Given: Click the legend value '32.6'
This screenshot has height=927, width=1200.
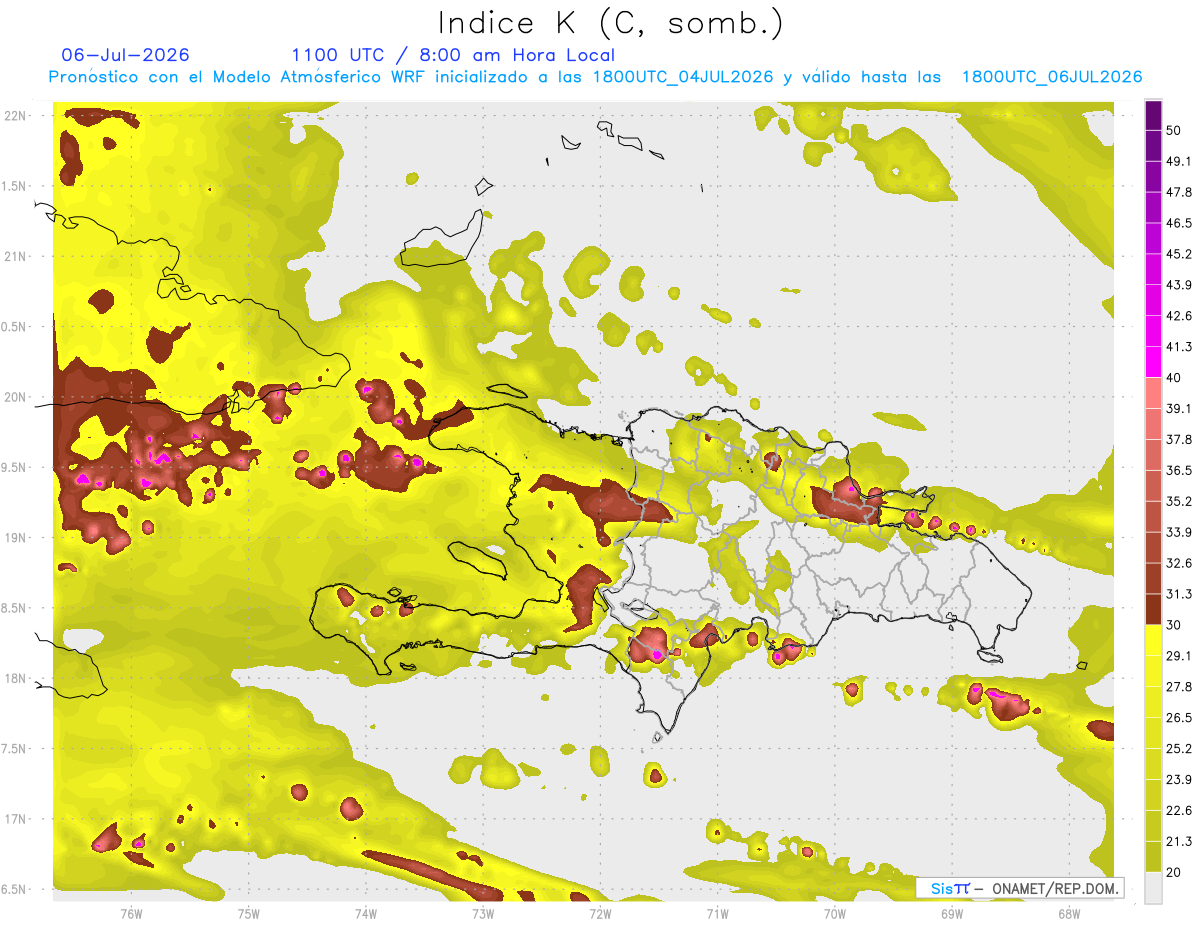Looking at the screenshot, I should (1179, 563).
